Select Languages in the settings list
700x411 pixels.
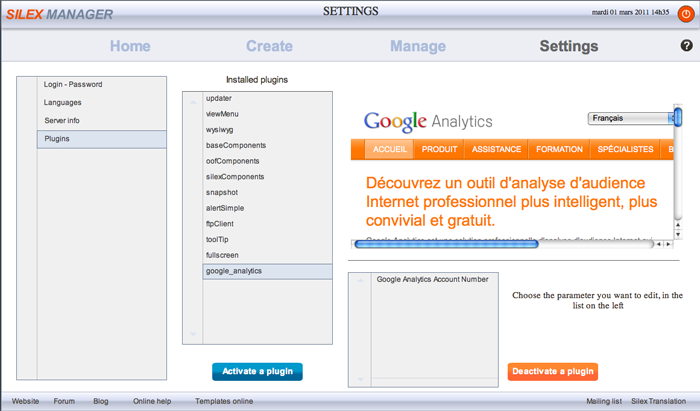102,103
